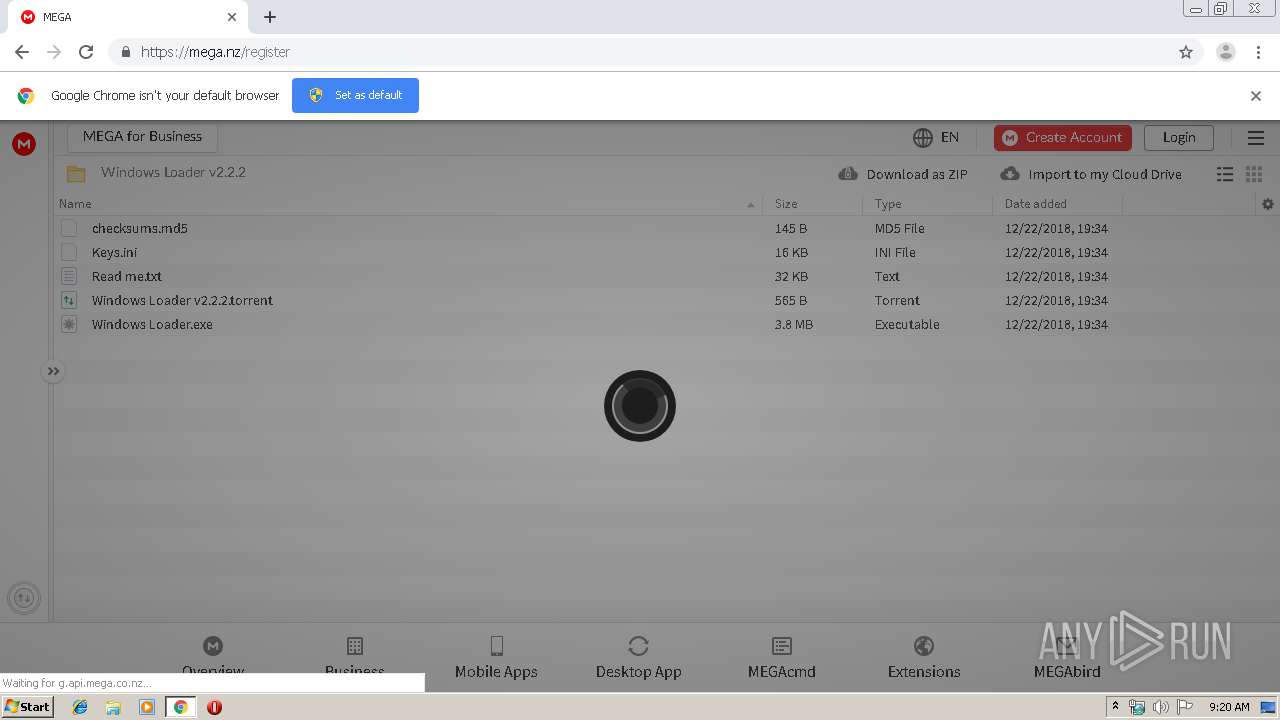Open the Chrome profile avatar
The image size is (1280, 720).
1226,52
